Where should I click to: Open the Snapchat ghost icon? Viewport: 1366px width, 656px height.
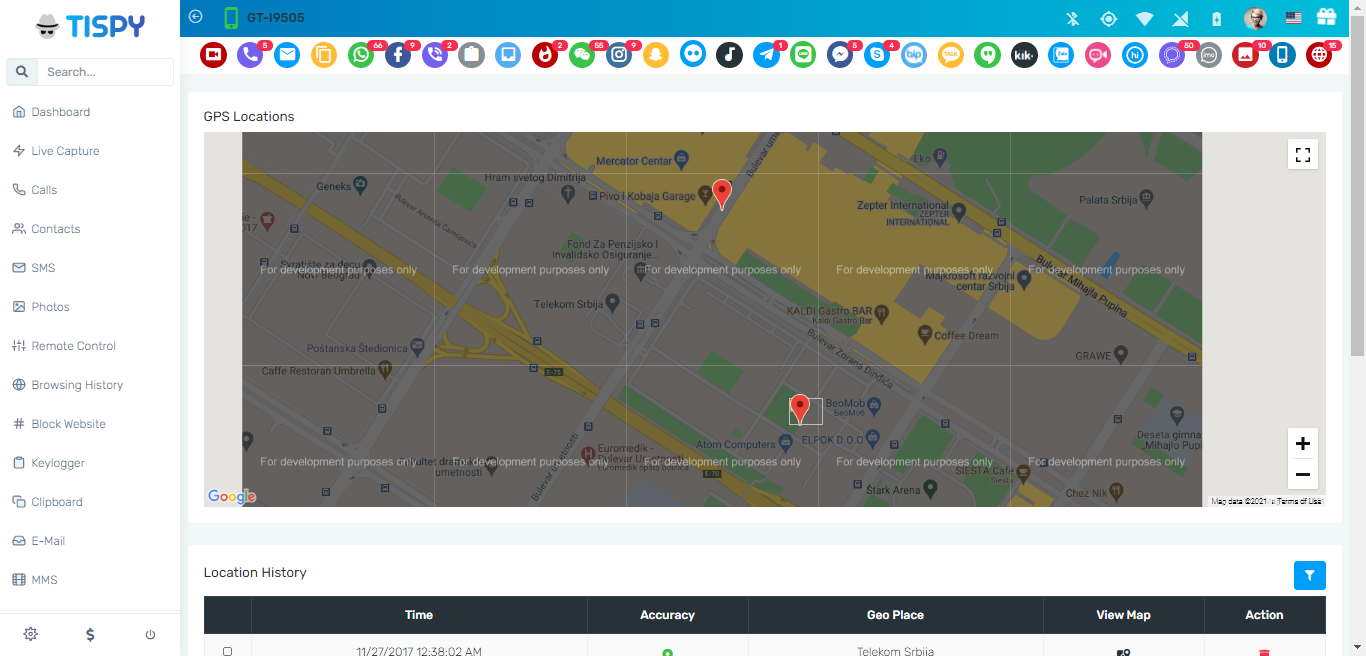[x=656, y=55]
